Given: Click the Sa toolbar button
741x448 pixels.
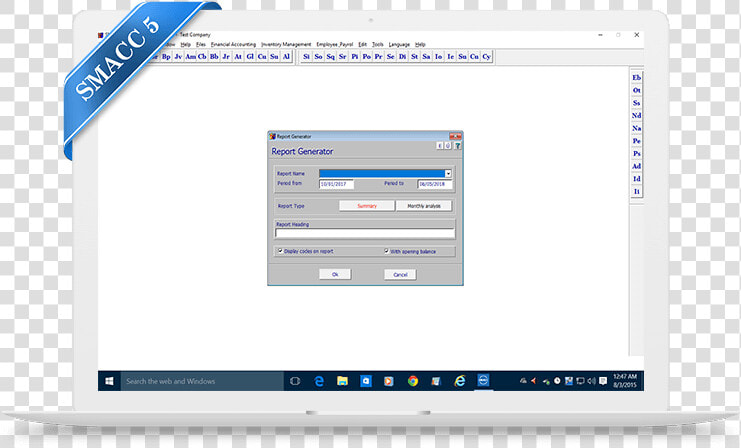Looking at the screenshot, I should point(426,57).
